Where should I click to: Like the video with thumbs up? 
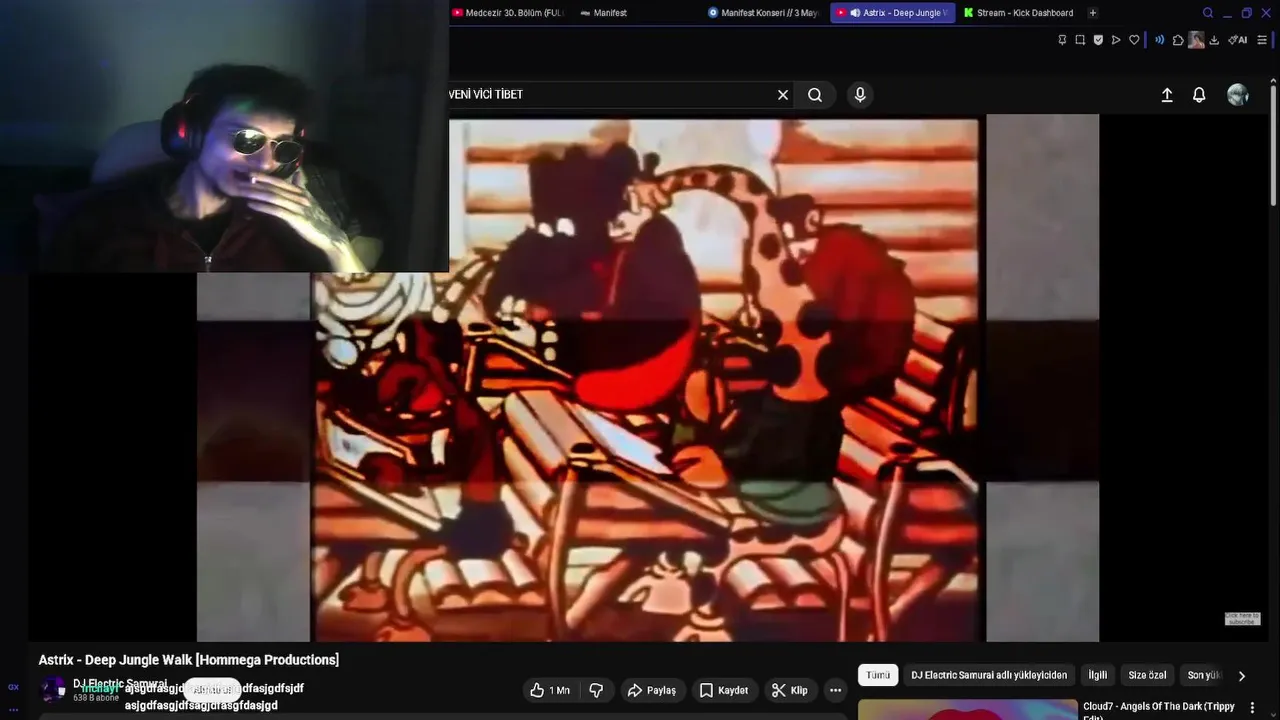click(549, 690)
